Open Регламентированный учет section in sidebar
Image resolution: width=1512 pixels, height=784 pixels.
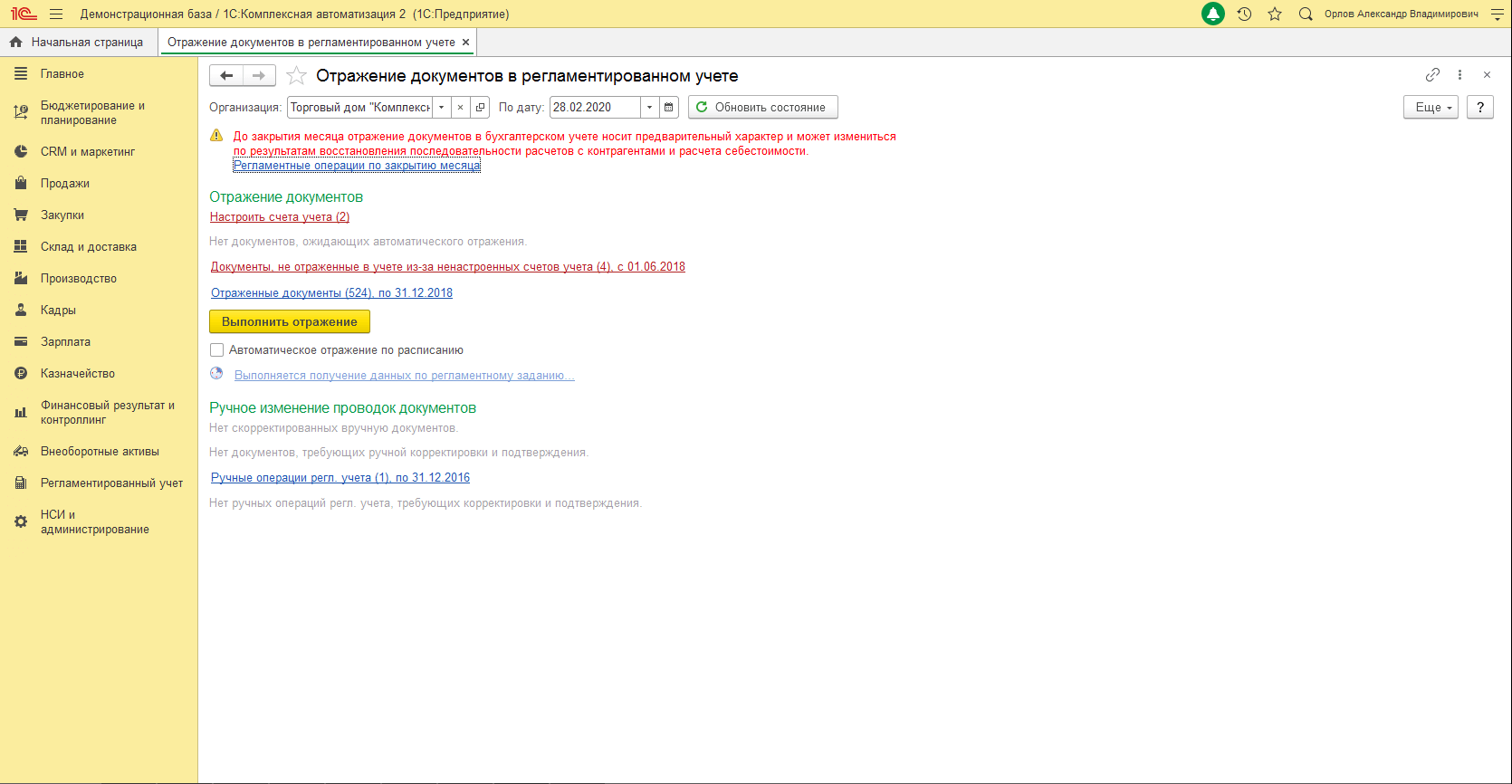click(111, 483)
